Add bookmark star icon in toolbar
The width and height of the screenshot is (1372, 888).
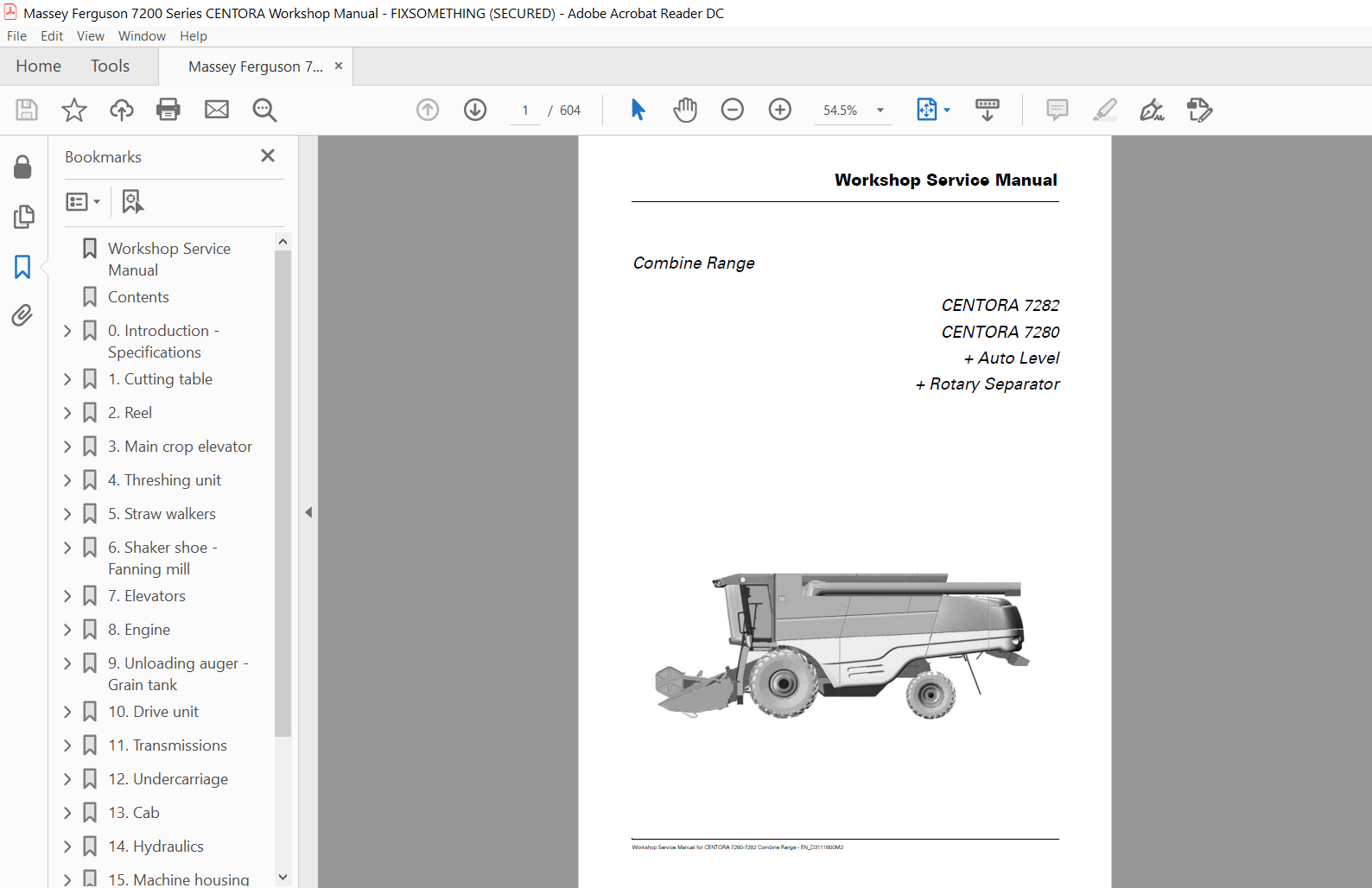74,110
